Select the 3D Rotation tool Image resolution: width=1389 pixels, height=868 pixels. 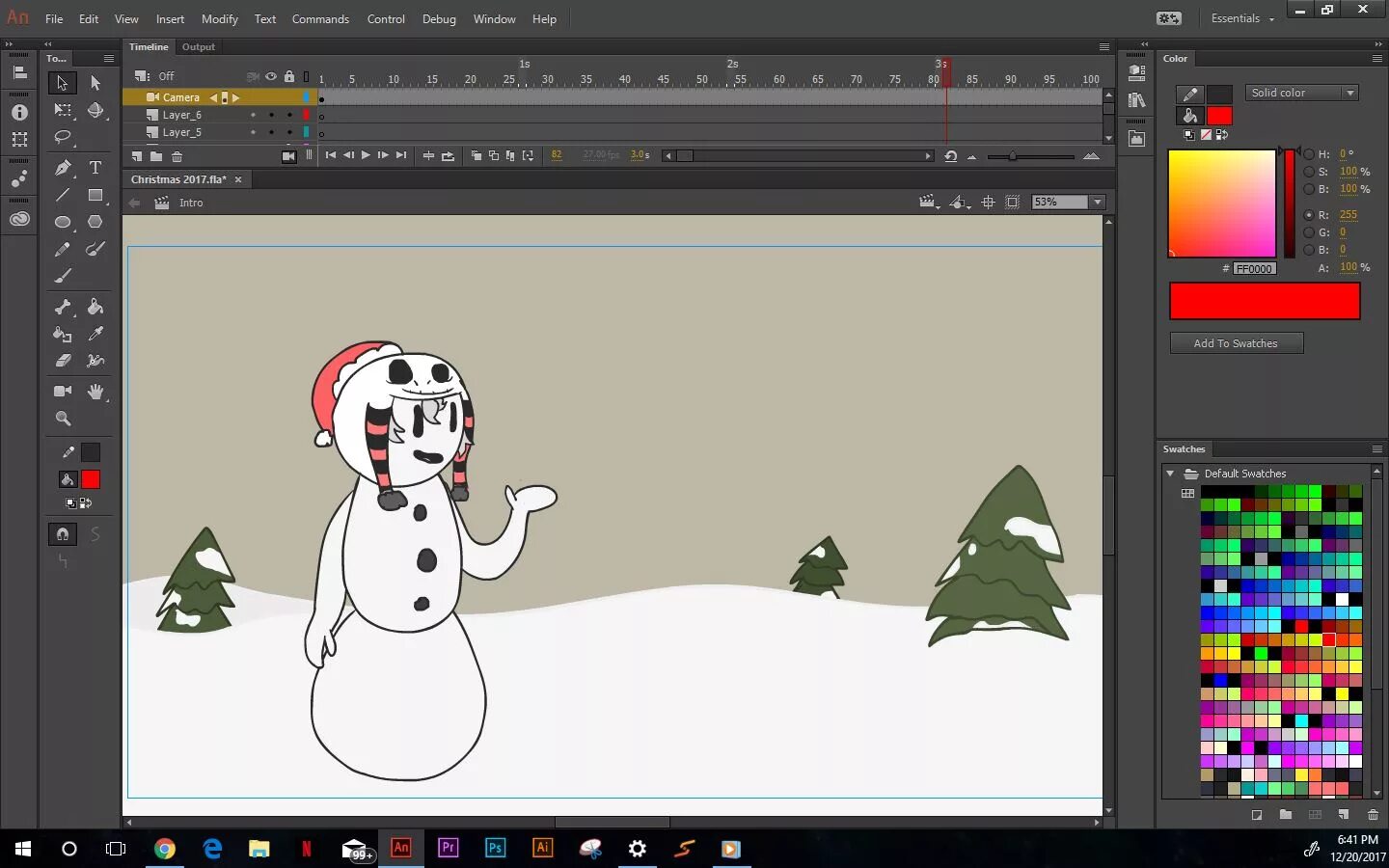coord(95,110)
